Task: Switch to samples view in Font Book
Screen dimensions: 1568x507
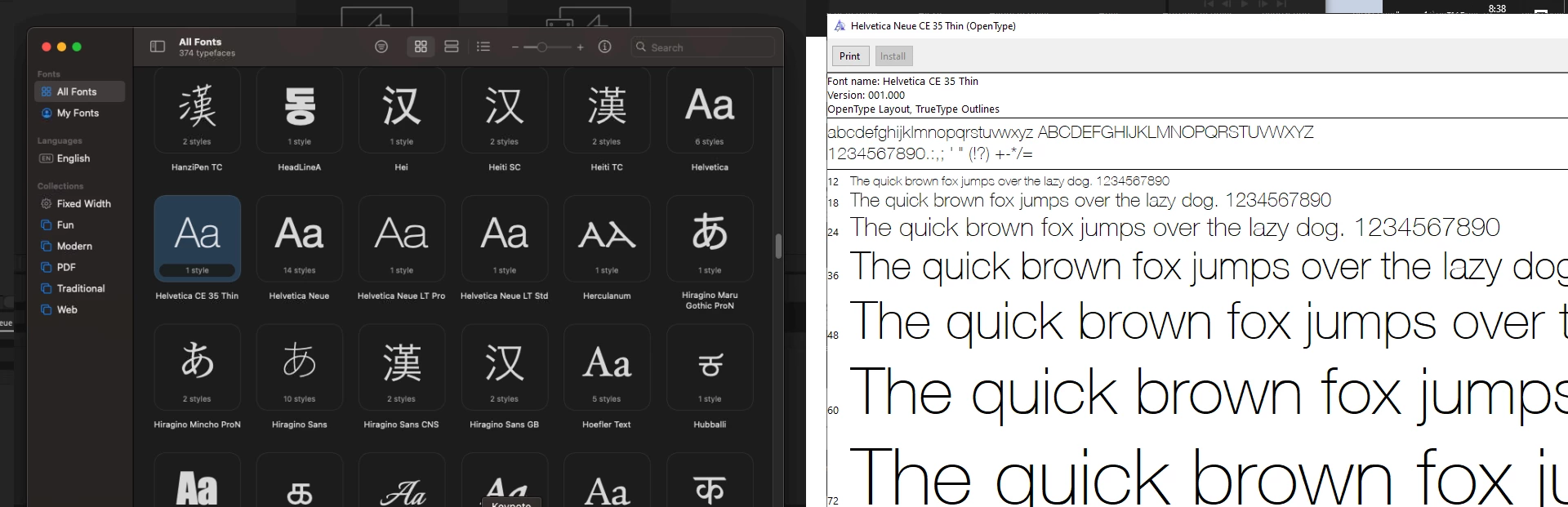Action: [x=452, y=47]
